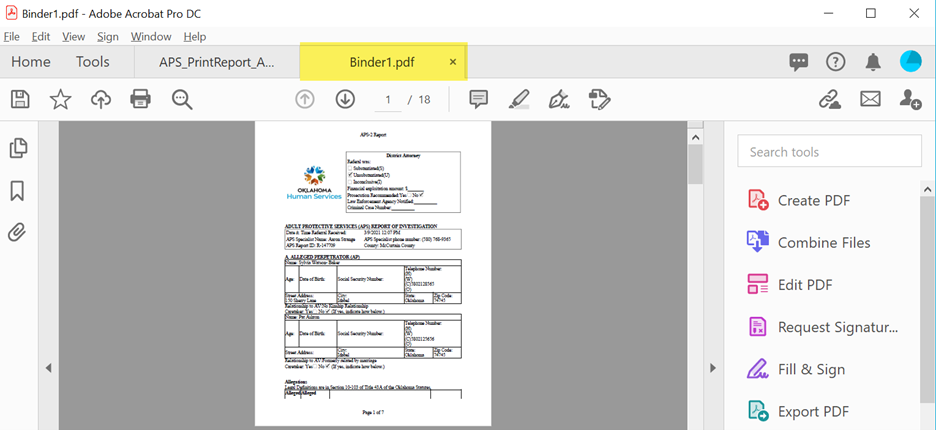Go to next page arrow

tap(346, 99)
